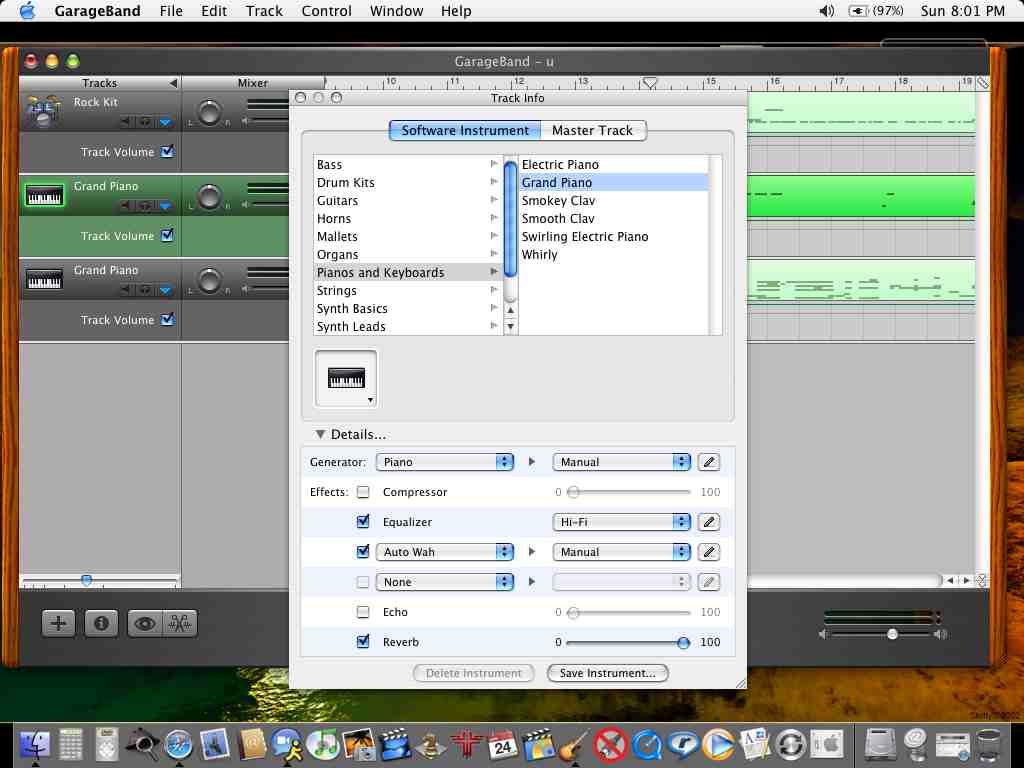The height and width of the screenshot is (768, 1024).
Task: Open the File menu
Action: pyautogui.click(x=171, y=11)
